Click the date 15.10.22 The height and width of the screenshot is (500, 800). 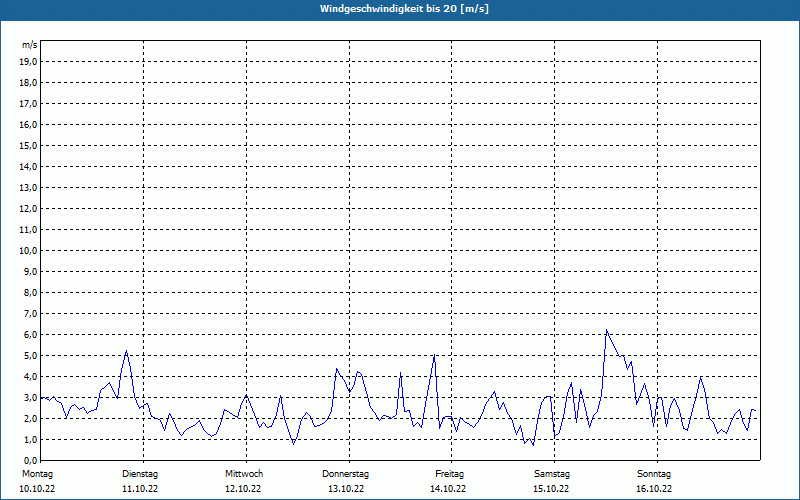[551, 489]
